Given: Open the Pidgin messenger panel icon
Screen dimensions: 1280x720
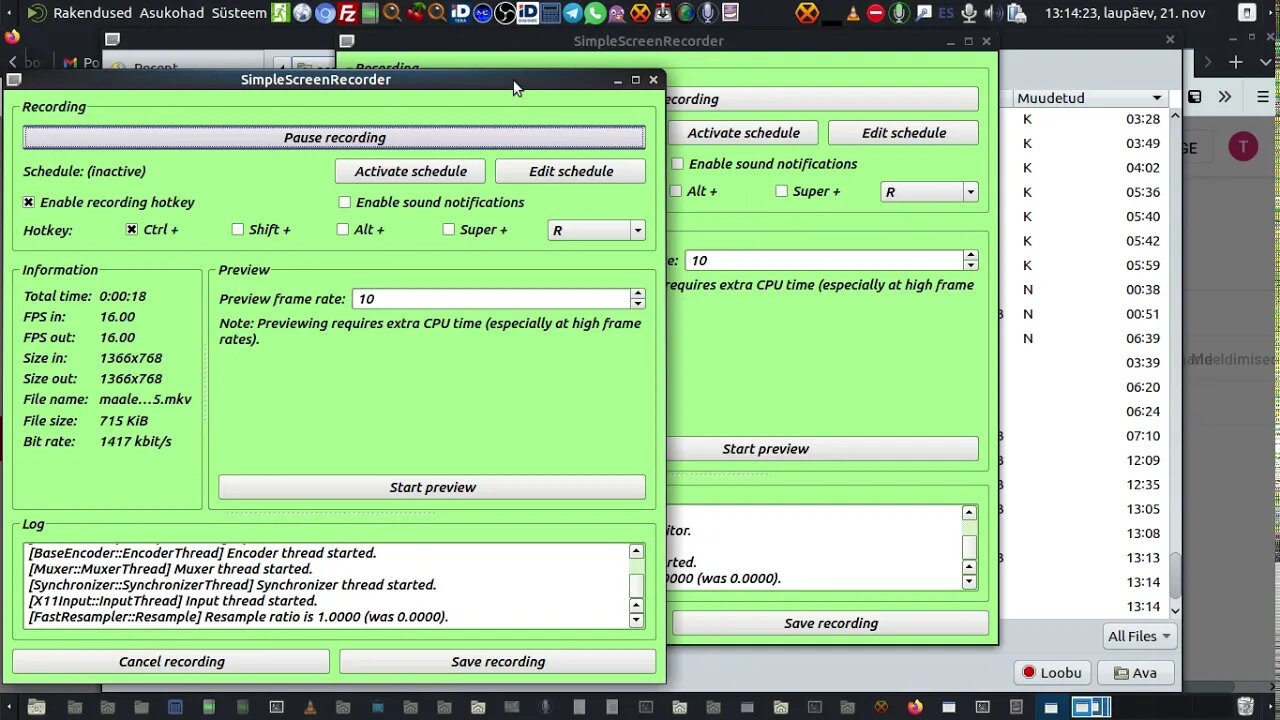Looking at the screenshot, I should [617, 13].
